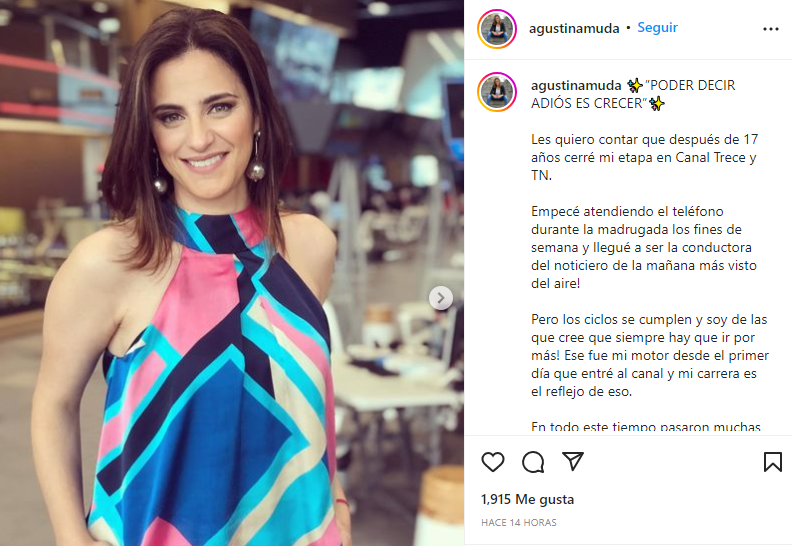
Task: Select the paragraph starting "Pero los ciclos"
Action: pyautogui.click(x=650, y=355)
